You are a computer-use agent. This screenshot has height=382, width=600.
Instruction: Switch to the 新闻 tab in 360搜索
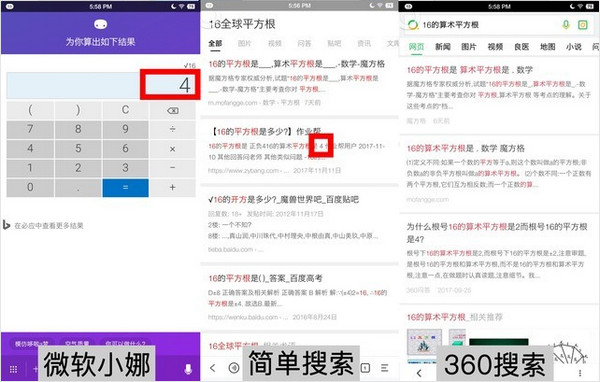tap(443, 47)
